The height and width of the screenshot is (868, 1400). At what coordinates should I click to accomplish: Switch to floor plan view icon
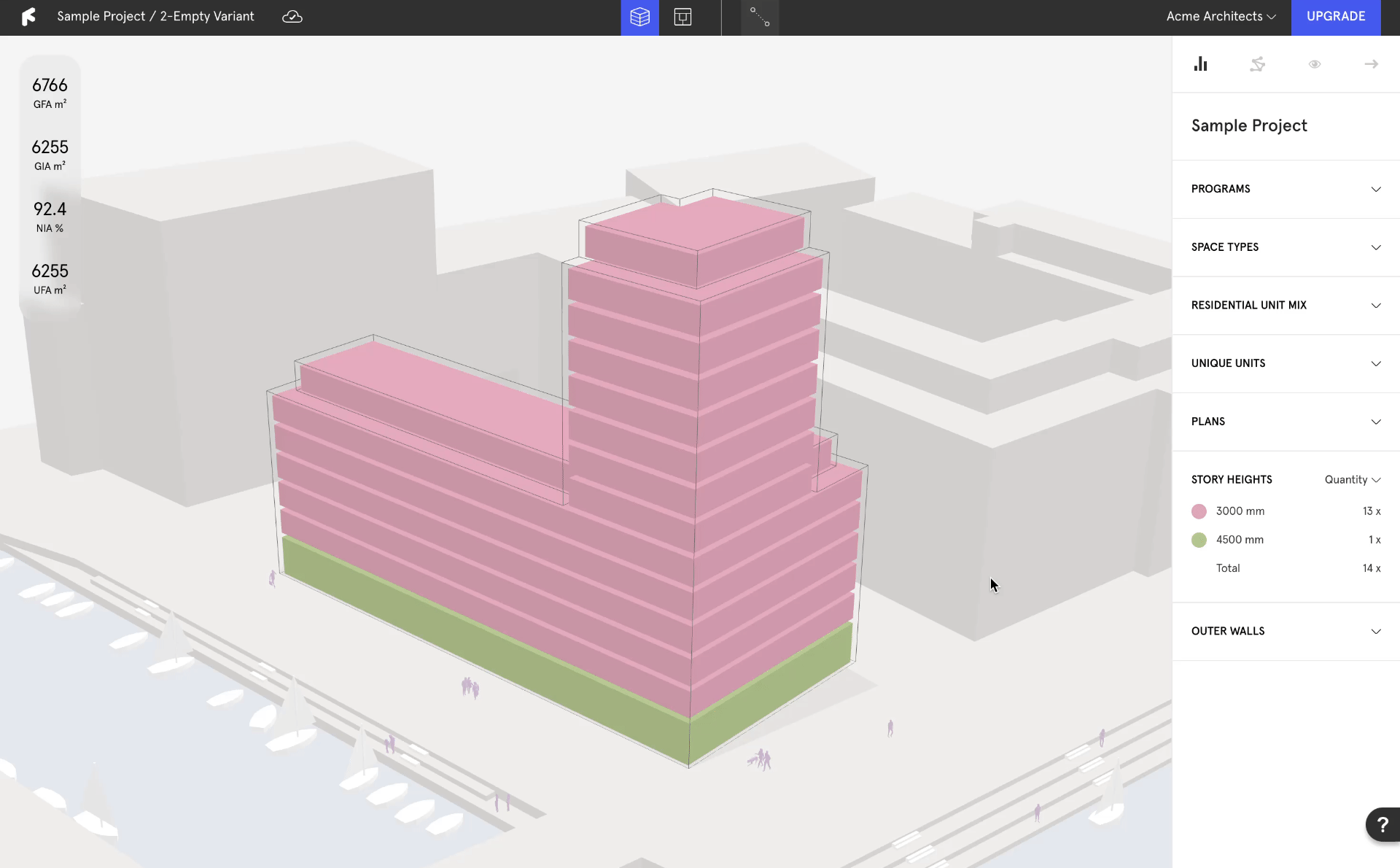(x=682, y=17)
